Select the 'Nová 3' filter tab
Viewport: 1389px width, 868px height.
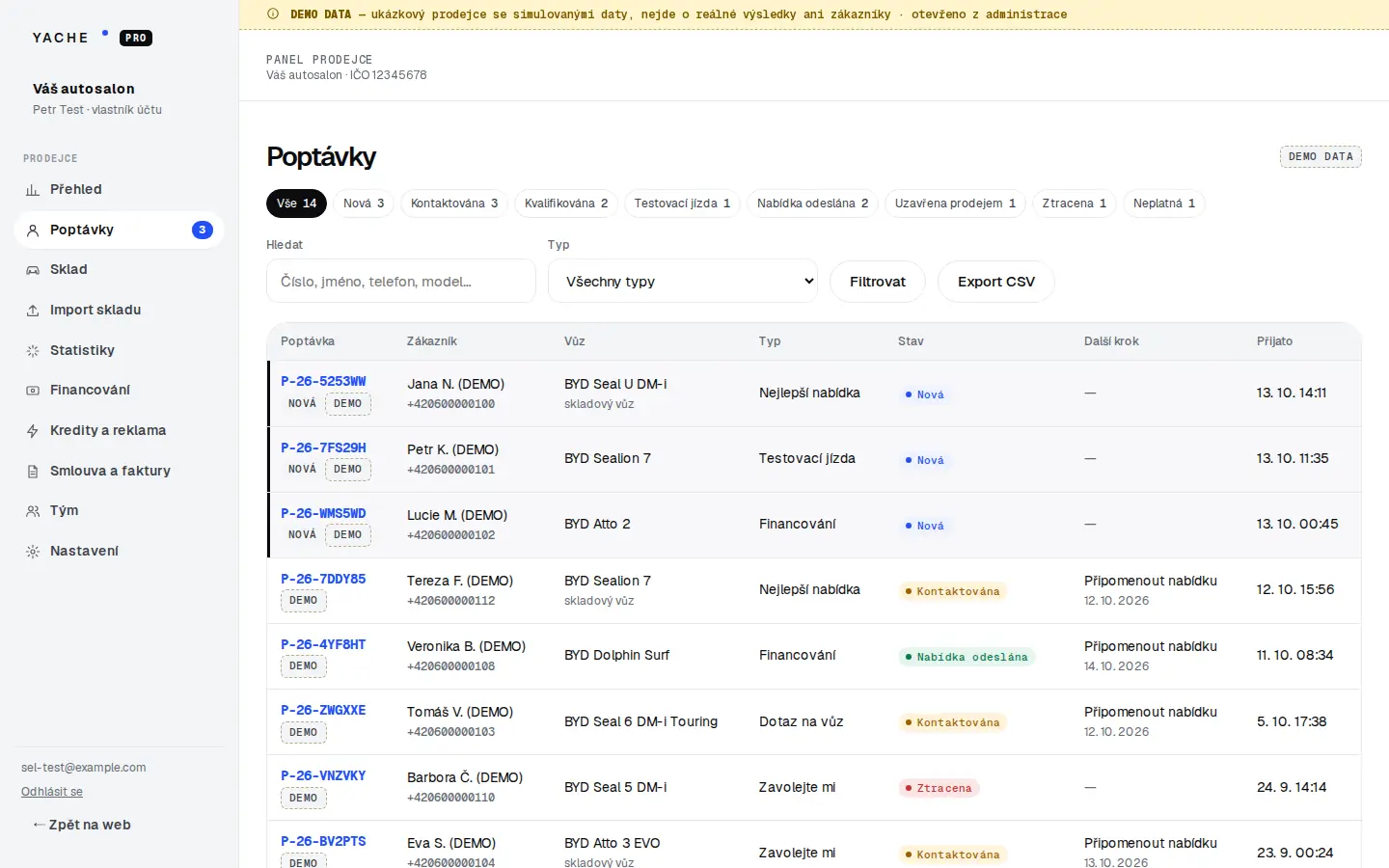point(364,203)
